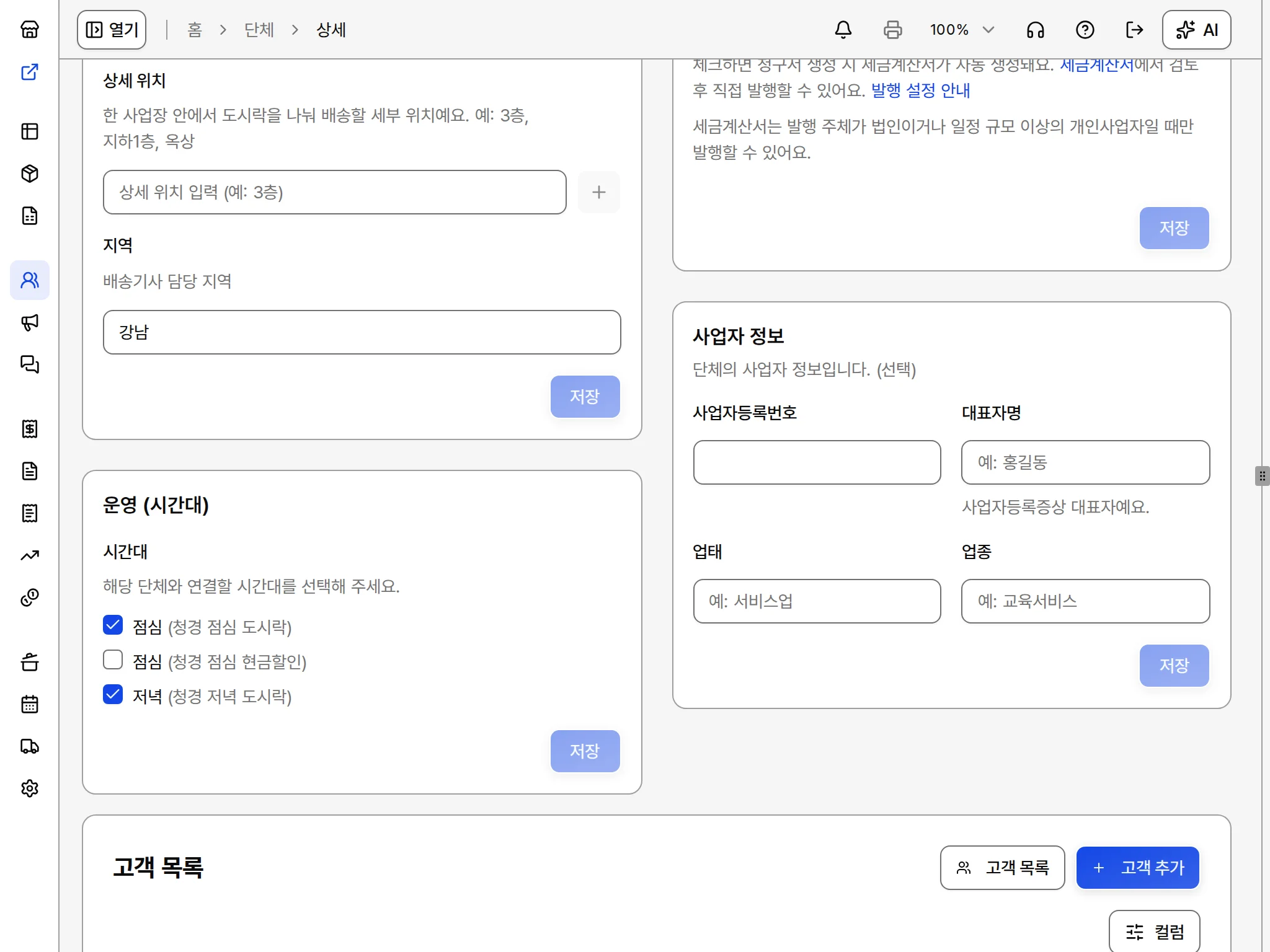Click the logout icon
The image size is (1270, 952).
coord(1135,30)
